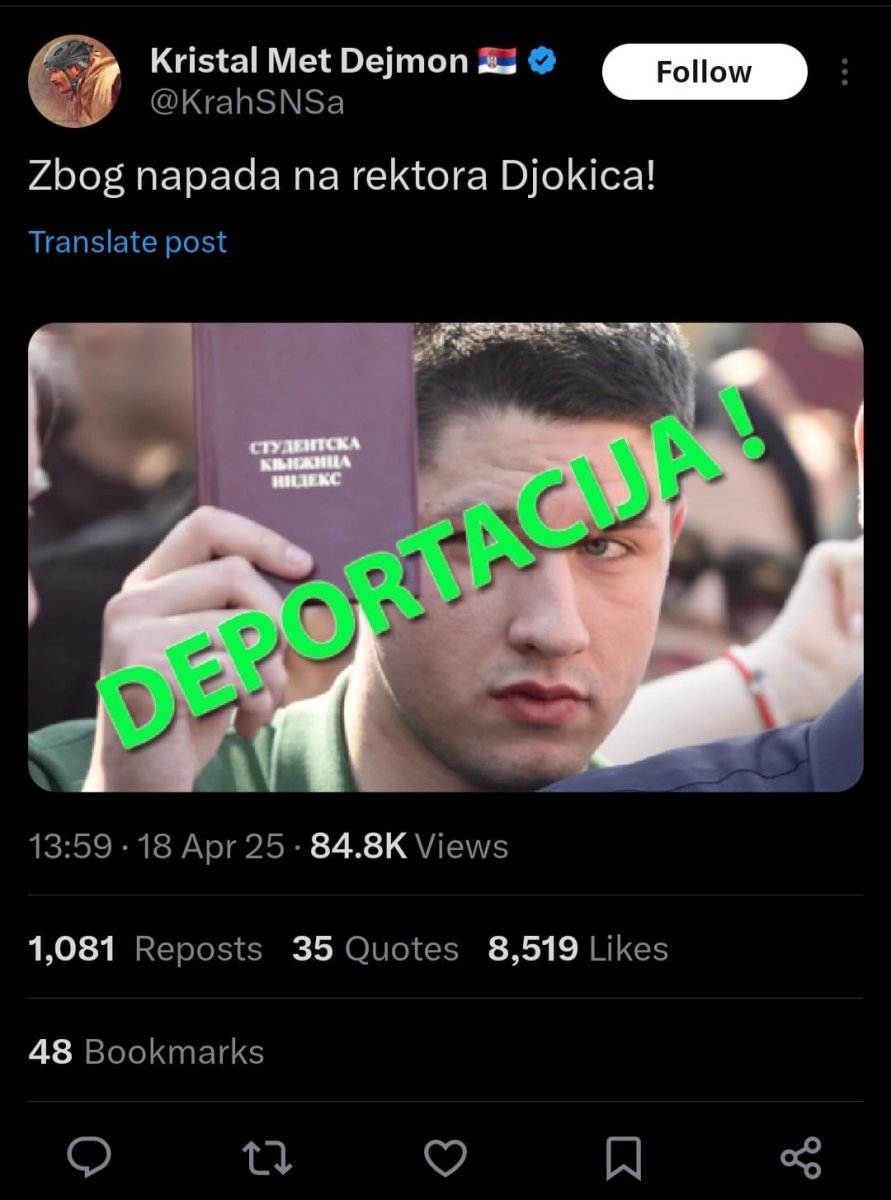The image size is (891, 1200).
Task: Like the post with heart icon
Action: click(445, 1158)
